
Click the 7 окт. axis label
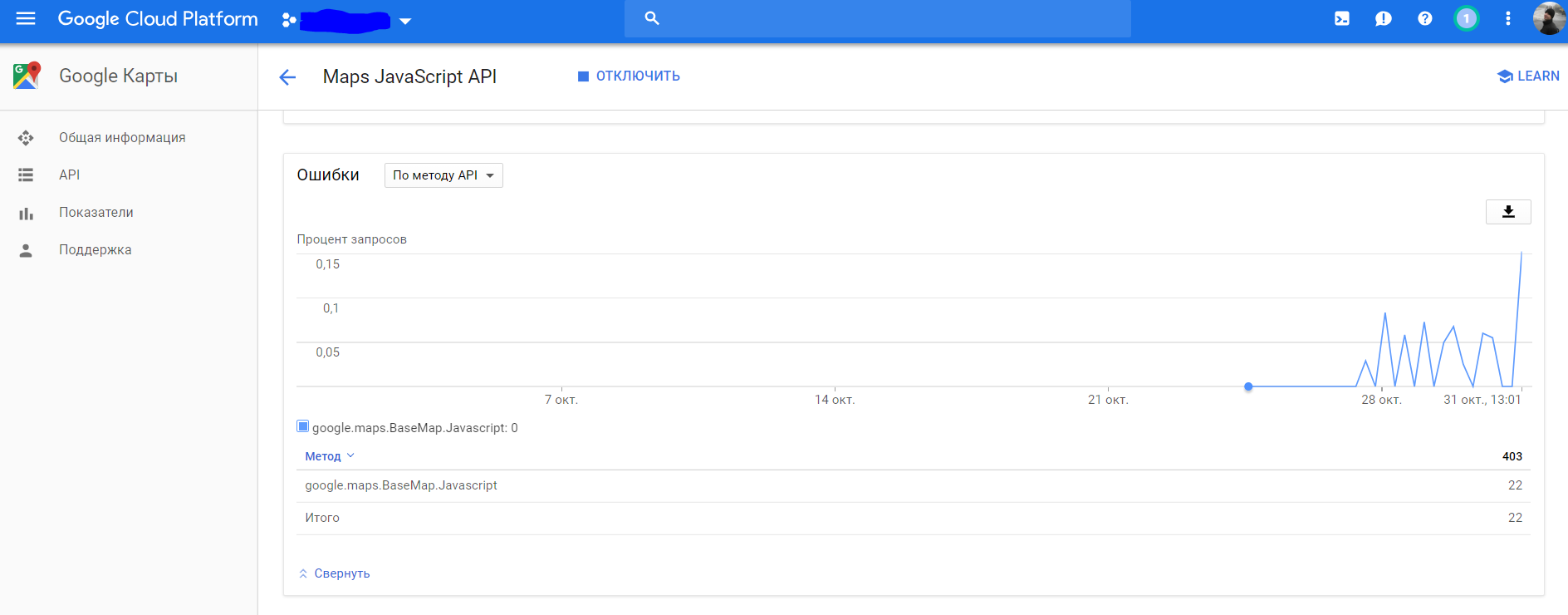[x=561, y=400]
